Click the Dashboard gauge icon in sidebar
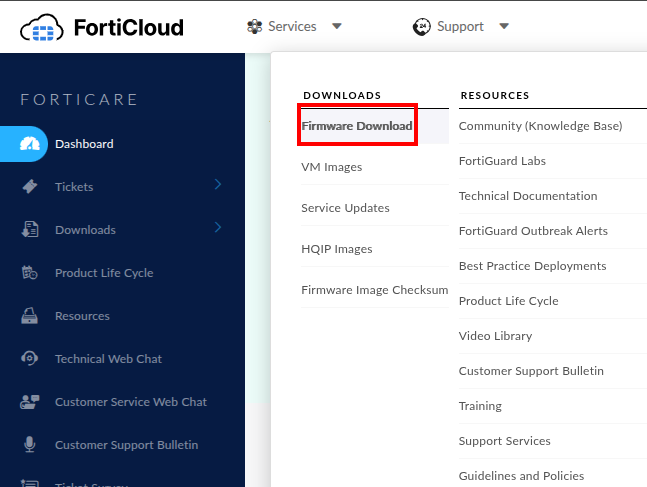647x487 pixels. pos(30,144)
